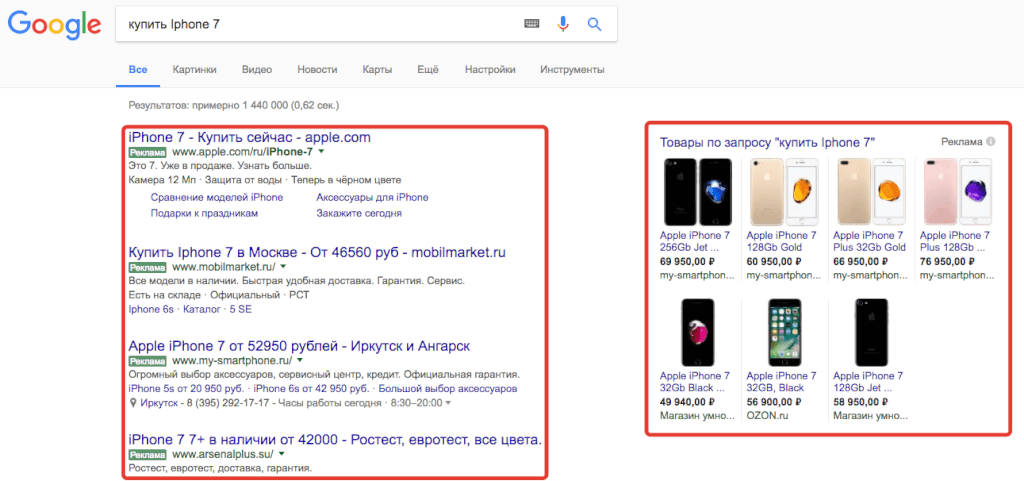Click the Iphone 6s sitelink
Screen dimensions: 1024x481
pyautogui.click(x=152, y=309)
